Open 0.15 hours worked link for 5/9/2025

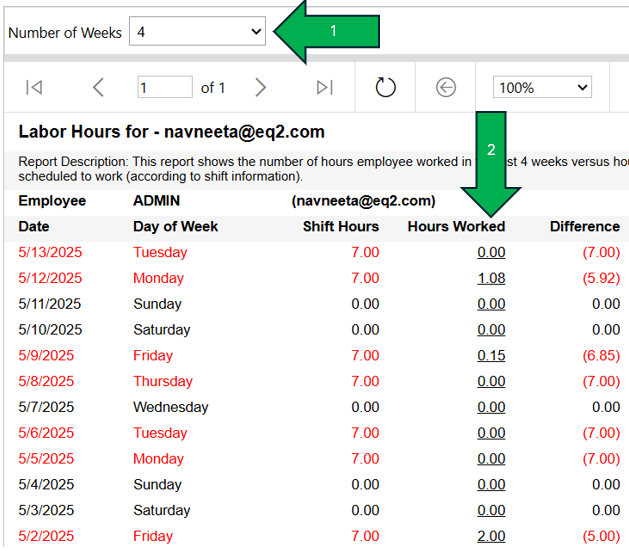[490, 355]
